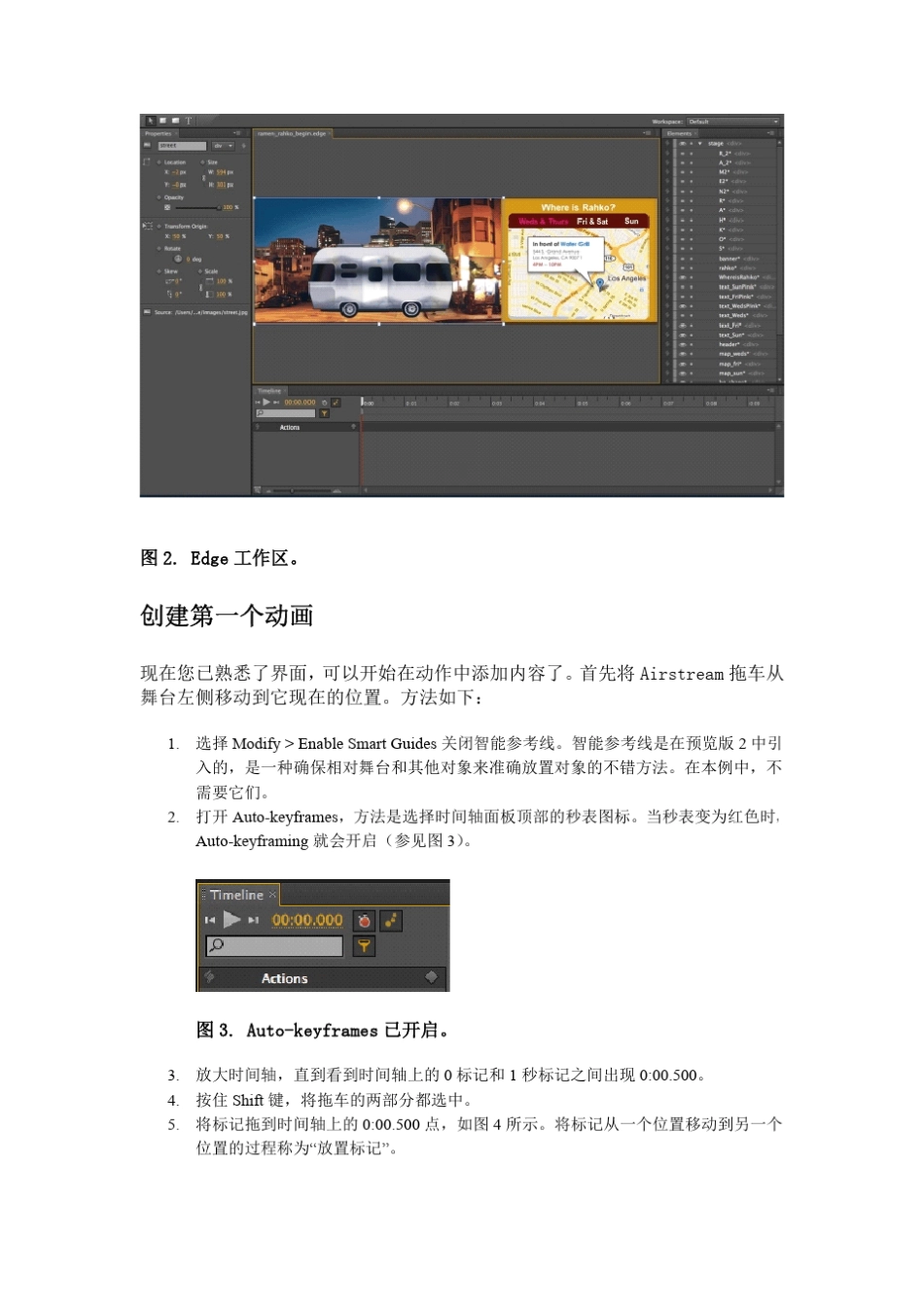Click the keyframe diamond beside Scale
The image size is (924, 1307).
[200, 271]
